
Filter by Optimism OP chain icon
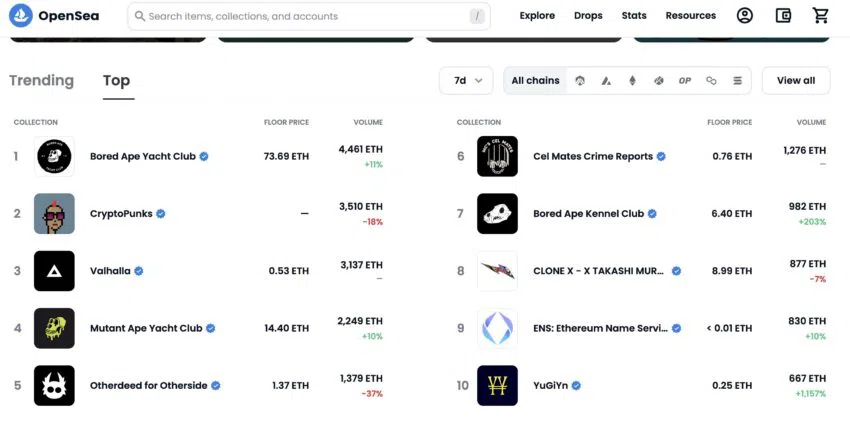[x=685, y=81]
